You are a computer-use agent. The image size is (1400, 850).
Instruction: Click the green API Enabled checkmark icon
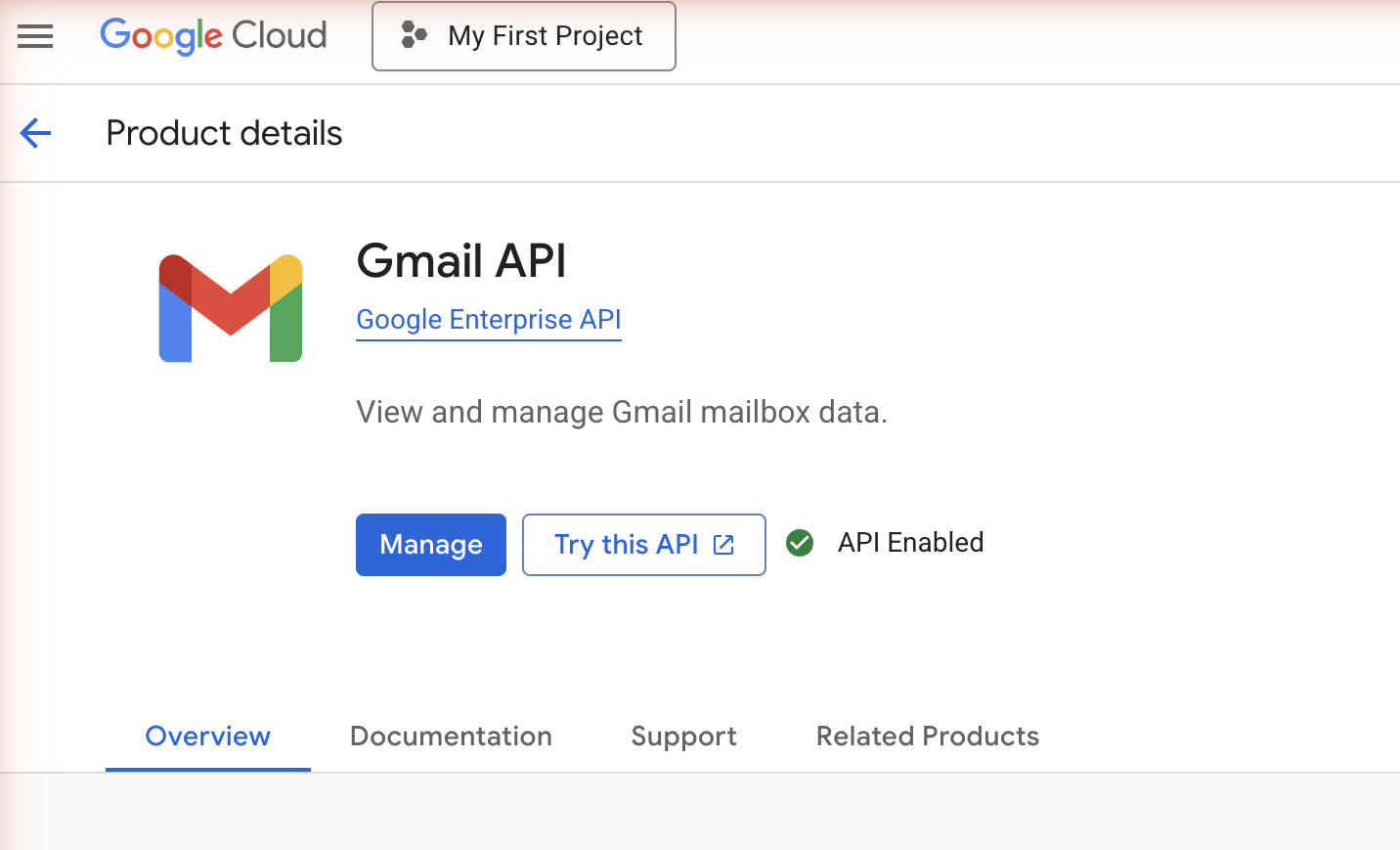point(800,543)
